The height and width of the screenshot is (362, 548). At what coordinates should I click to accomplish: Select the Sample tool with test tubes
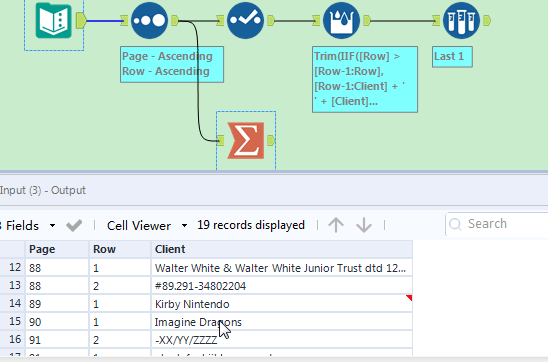[x=461, y=20]
